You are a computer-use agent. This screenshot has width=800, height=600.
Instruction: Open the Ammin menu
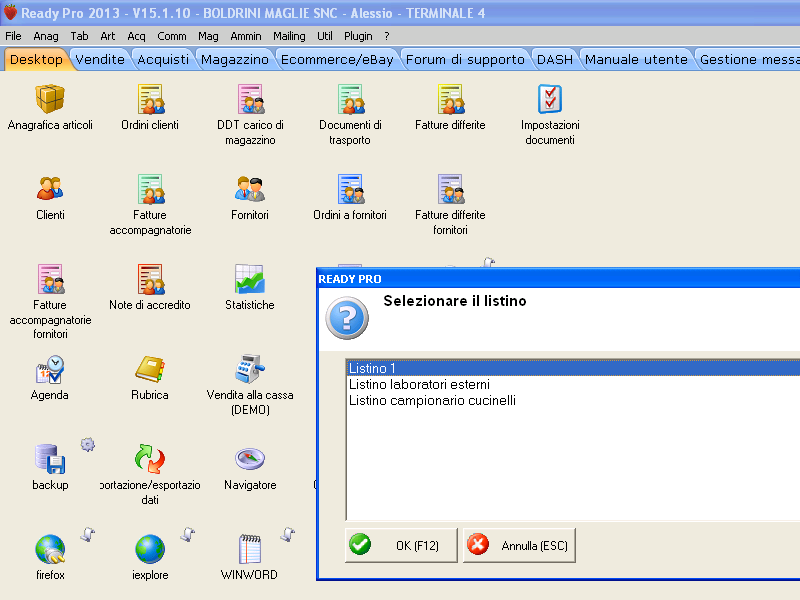coord(246,36)
